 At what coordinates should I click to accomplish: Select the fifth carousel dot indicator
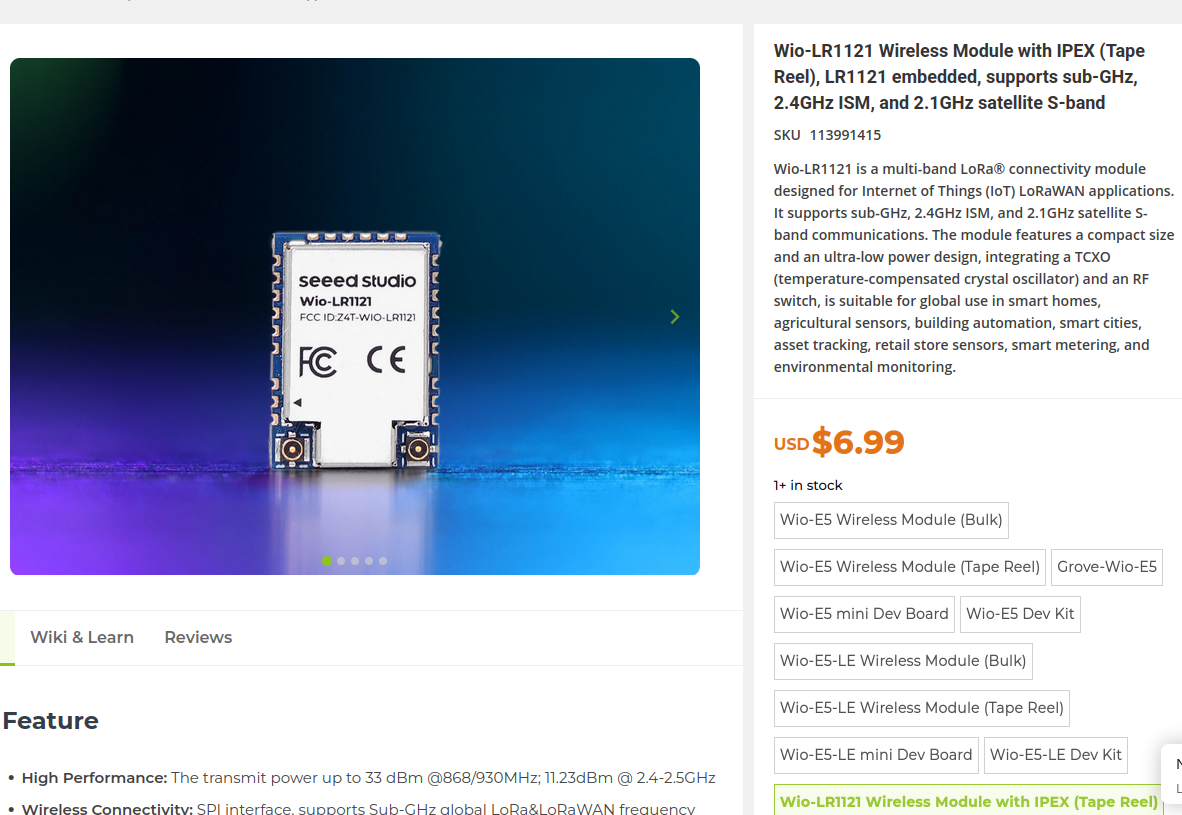(383, 561)
